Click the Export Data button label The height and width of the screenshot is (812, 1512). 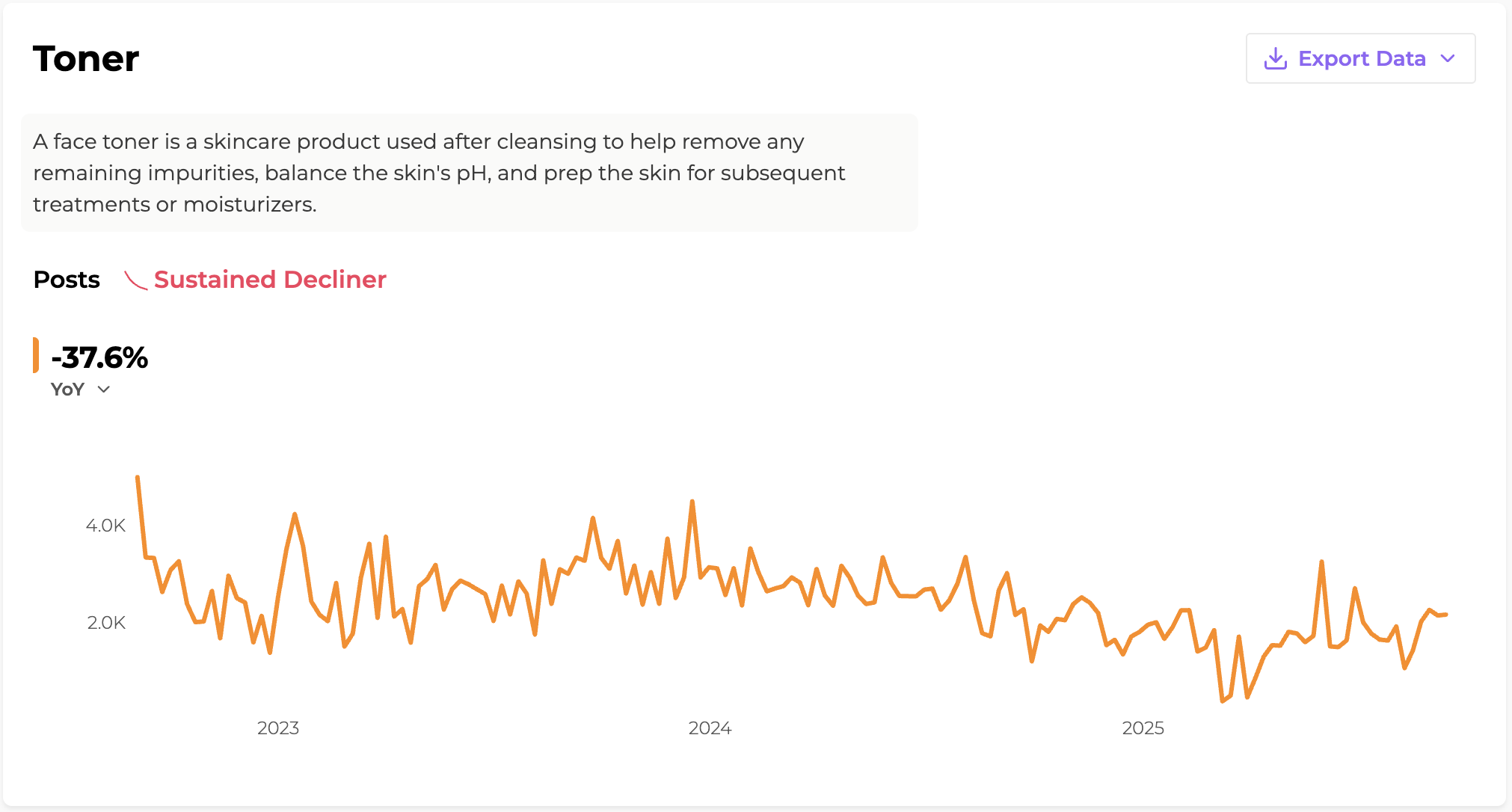pyautogui.click(x=1362, y=58)
